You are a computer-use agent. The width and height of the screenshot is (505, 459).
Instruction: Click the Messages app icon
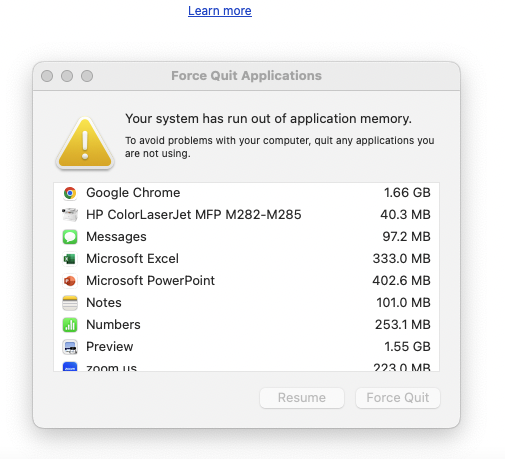(x=70, y=237)
